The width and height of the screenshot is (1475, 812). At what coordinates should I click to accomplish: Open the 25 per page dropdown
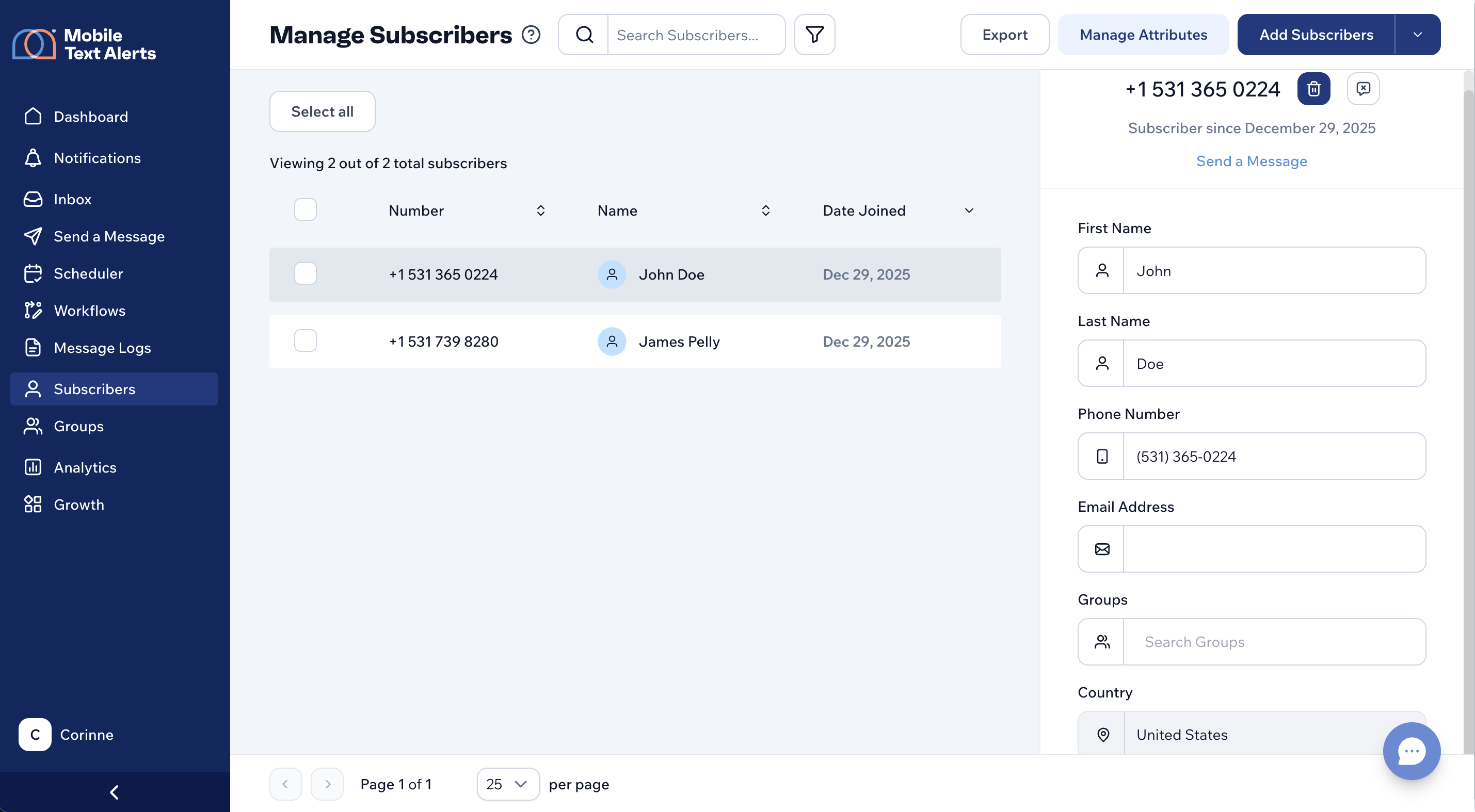pyautogui.click(x=507, y=784)
